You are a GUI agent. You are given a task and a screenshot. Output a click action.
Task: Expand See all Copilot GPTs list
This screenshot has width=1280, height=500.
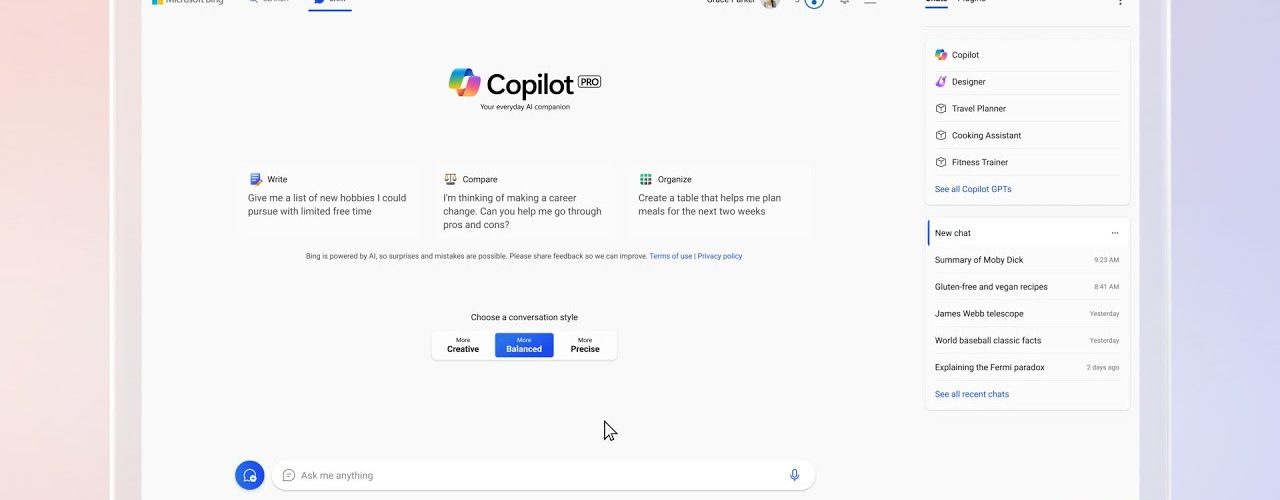(973, 189)
